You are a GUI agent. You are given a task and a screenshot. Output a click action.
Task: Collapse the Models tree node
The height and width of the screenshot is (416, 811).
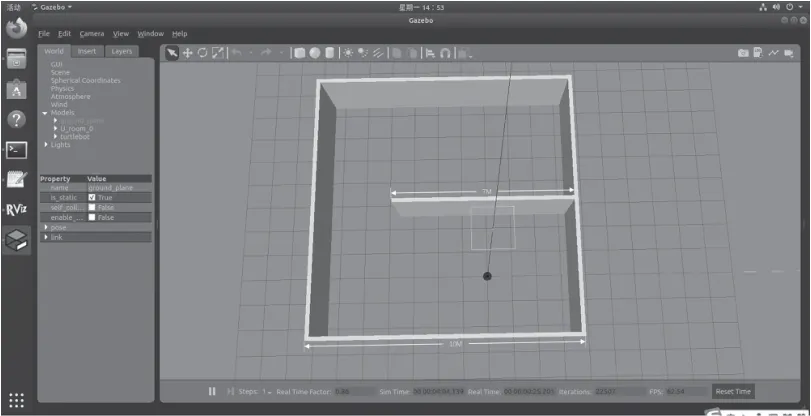(46, 113)
